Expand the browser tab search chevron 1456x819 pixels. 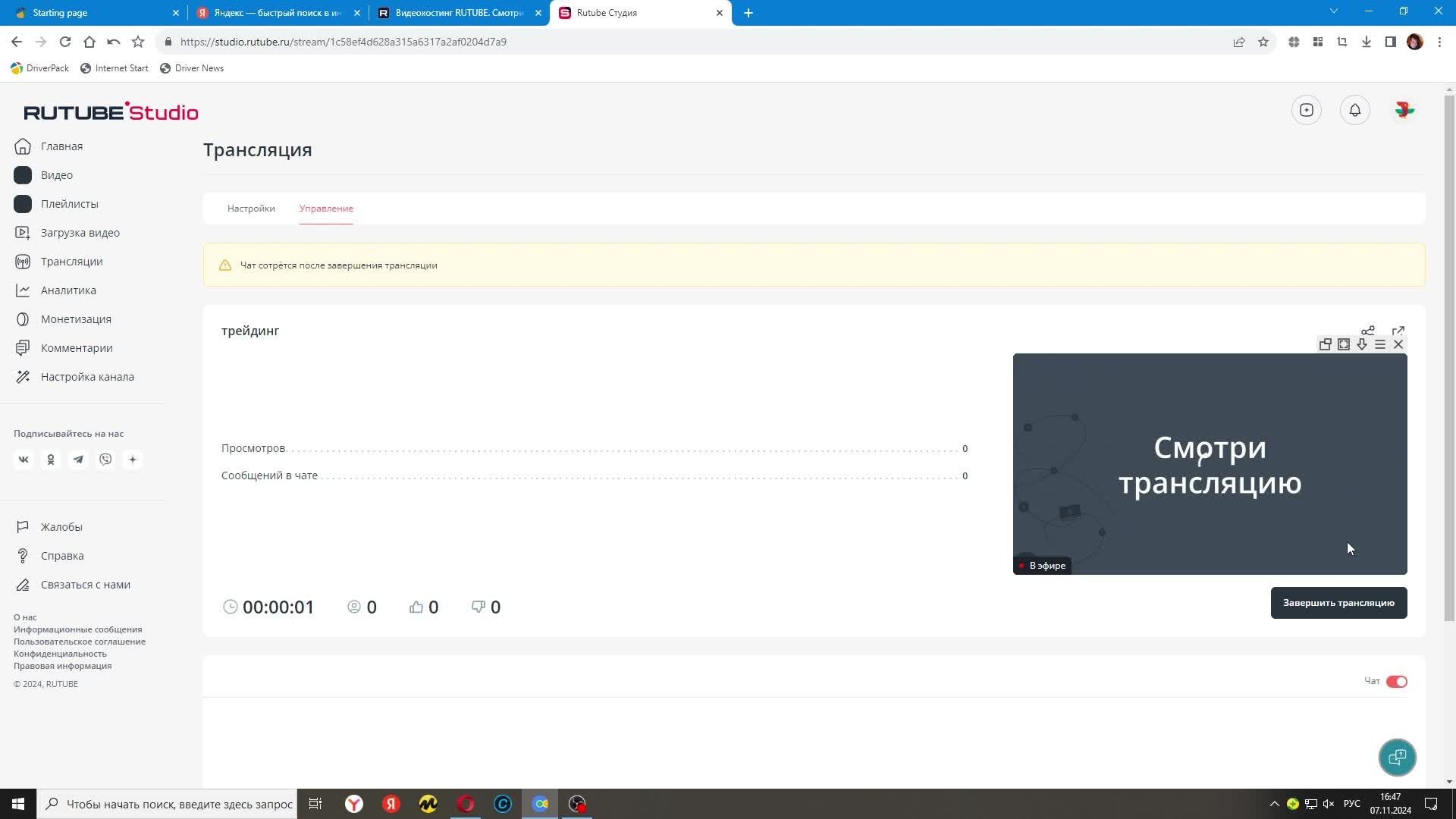tap(1334, 11)
